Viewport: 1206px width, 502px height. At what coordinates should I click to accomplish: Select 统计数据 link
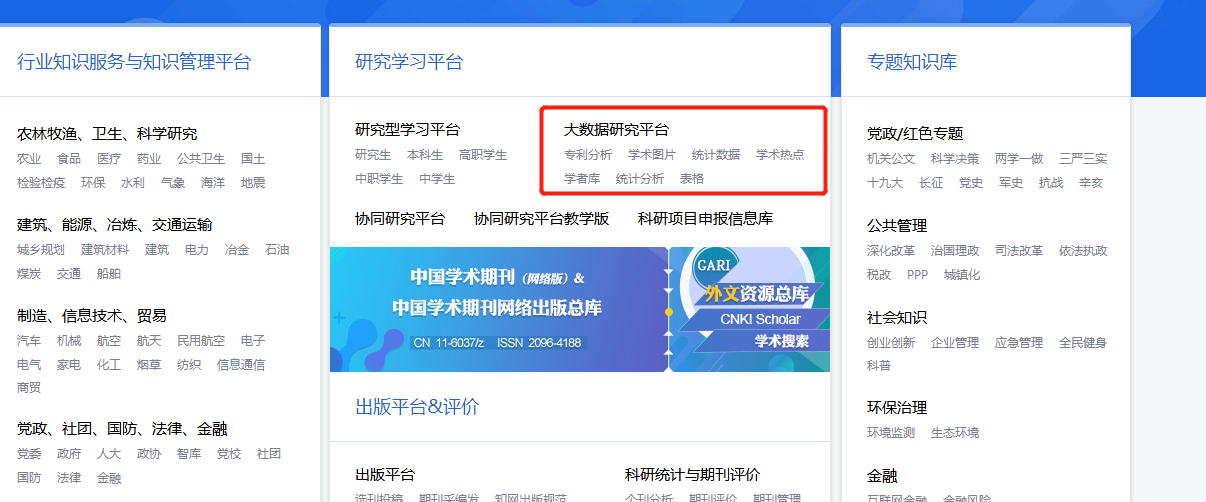pyautogui.click(x=716, y=155)
